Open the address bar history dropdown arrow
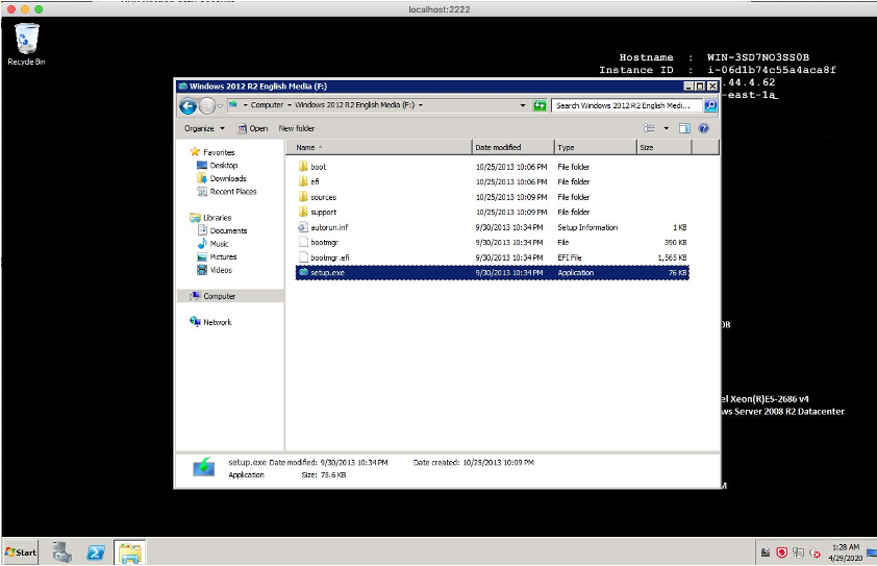Viewport: 877px width, 566px height. (523, 105)
